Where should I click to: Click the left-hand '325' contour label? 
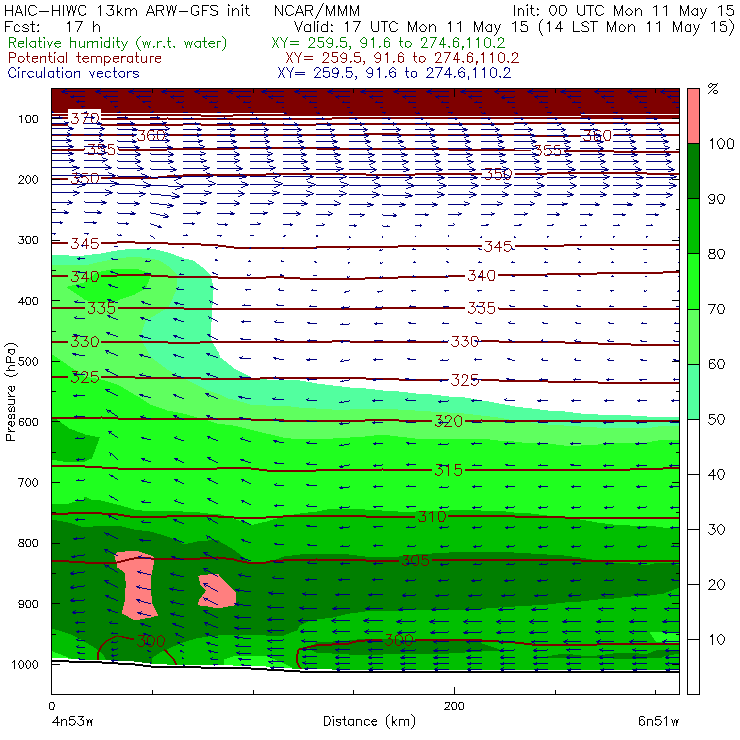point(85,377)
